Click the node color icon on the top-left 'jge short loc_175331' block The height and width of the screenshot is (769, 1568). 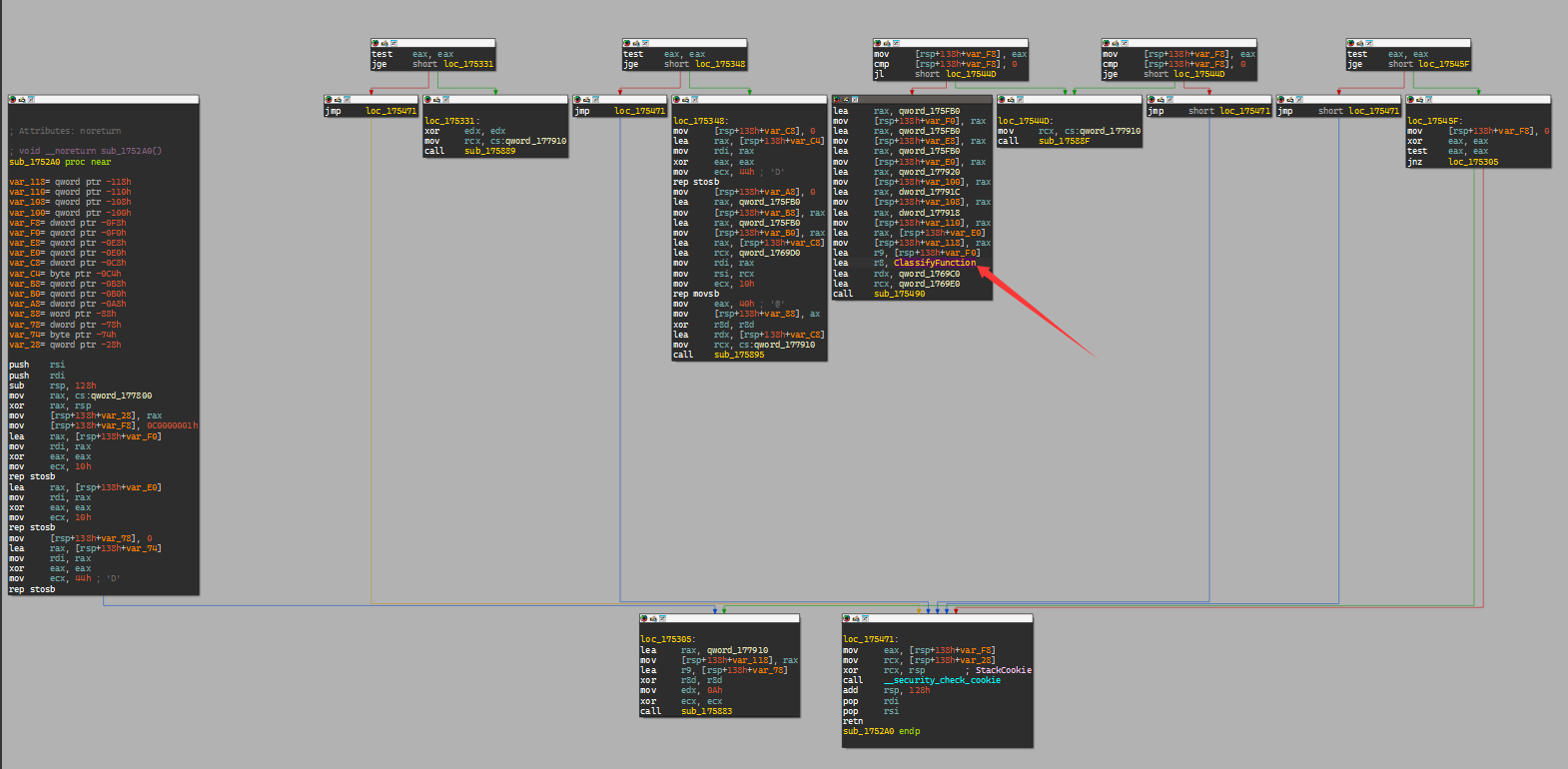pyautogui.click(x=376, y=43)
